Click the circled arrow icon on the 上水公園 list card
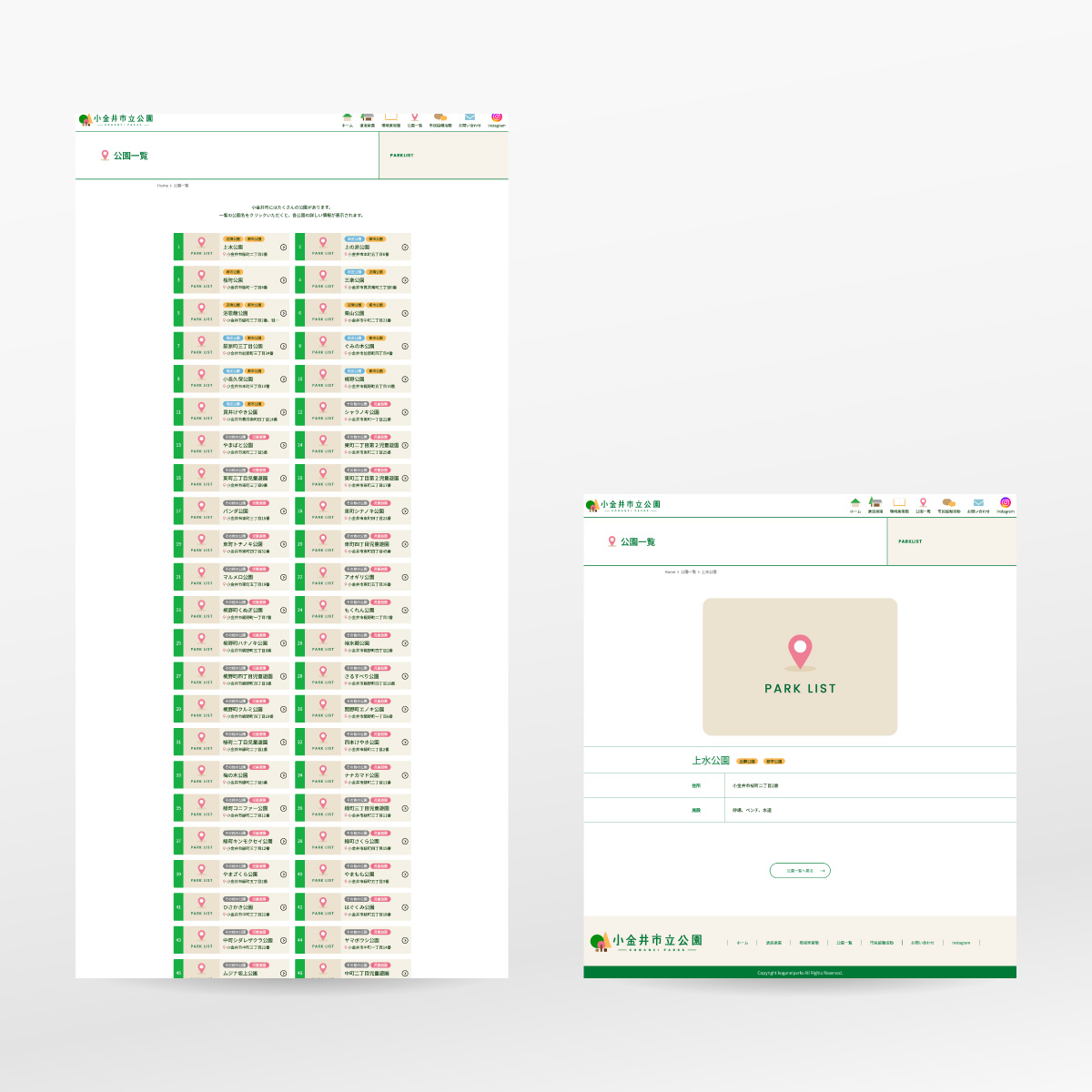Image resolution: width=1092 pixels, height=1092 pixels. click(284, 248)
